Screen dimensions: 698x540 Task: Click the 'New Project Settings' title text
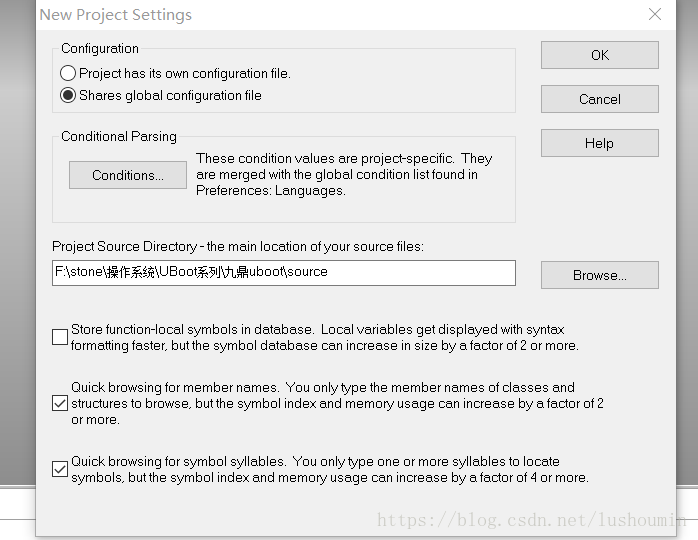[x=116, y=15]
